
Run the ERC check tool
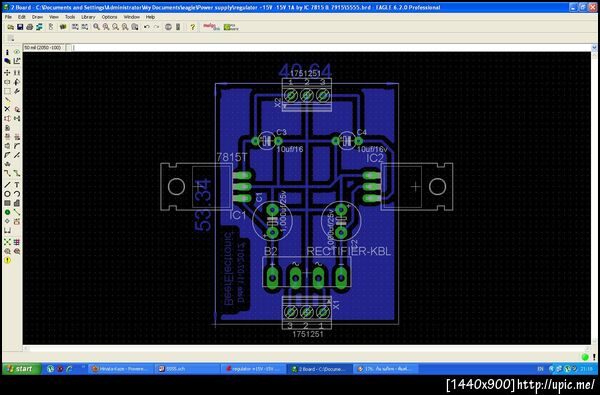[7, 251]
